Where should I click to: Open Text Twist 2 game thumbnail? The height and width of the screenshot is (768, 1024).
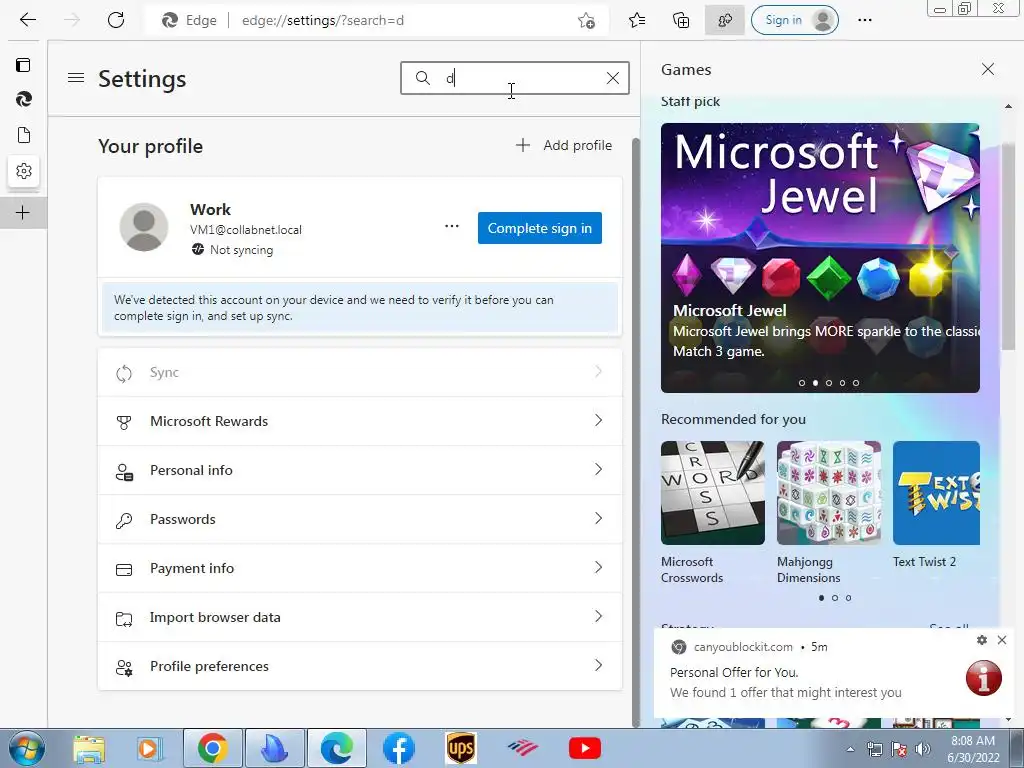click(x=936, y=492)
